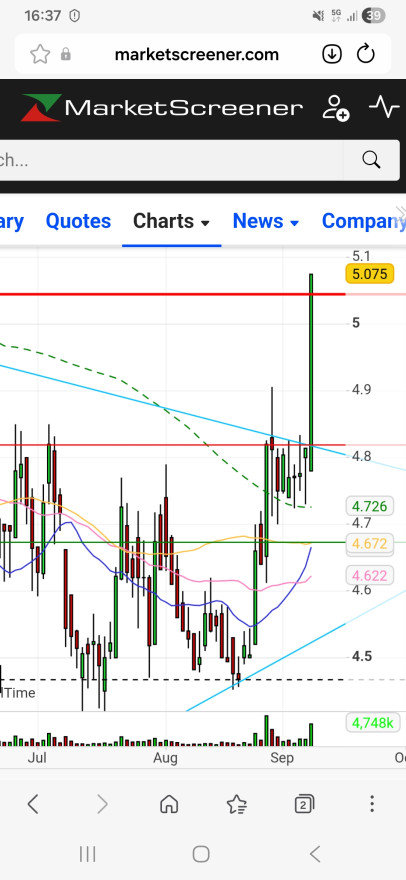Viewport: 406px width, 880px height.
Task: Tap the download icon in address bar
Action: point(332,54)
